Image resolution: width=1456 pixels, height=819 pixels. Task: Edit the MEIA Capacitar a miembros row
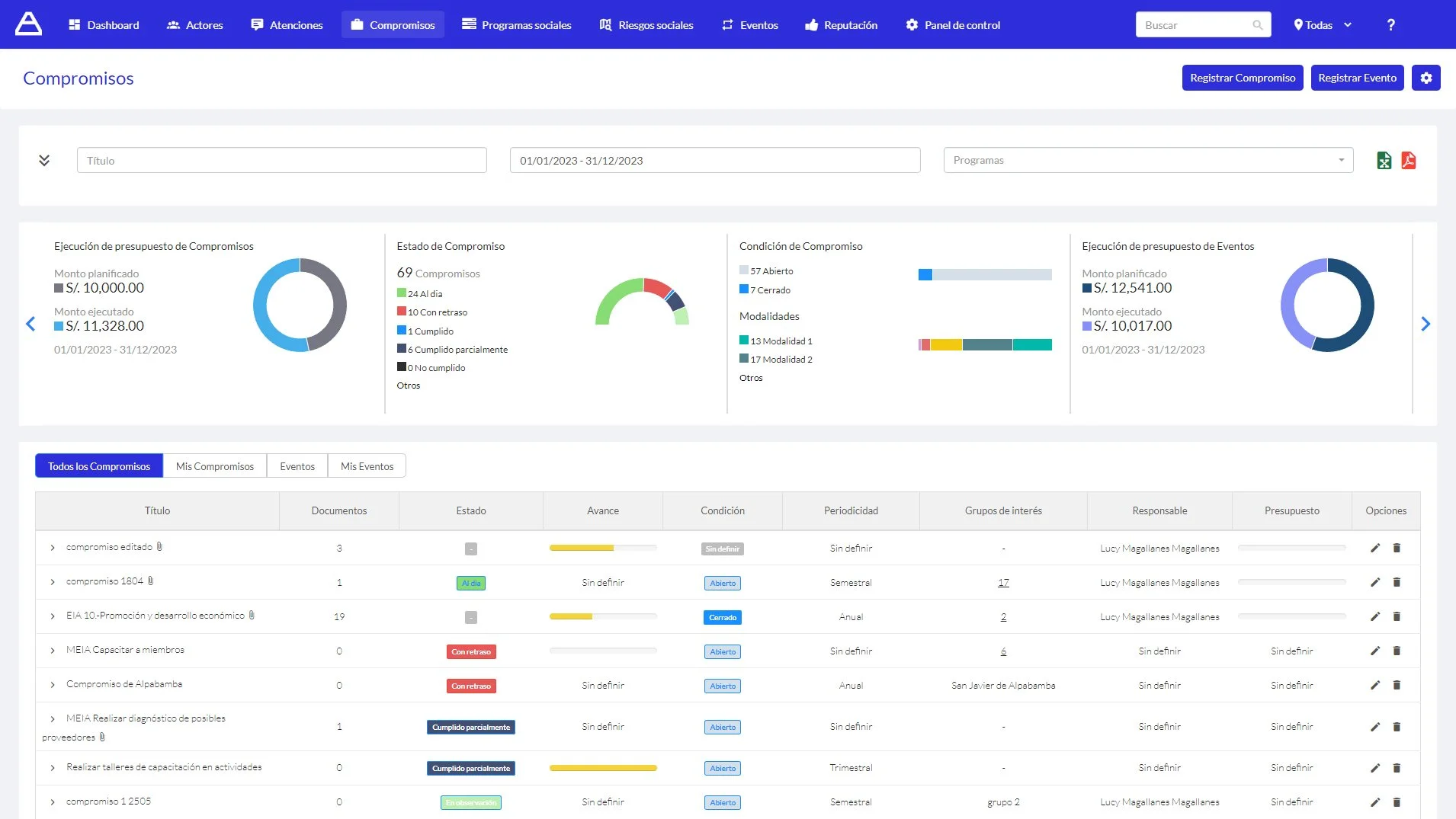click(1375, 651)
